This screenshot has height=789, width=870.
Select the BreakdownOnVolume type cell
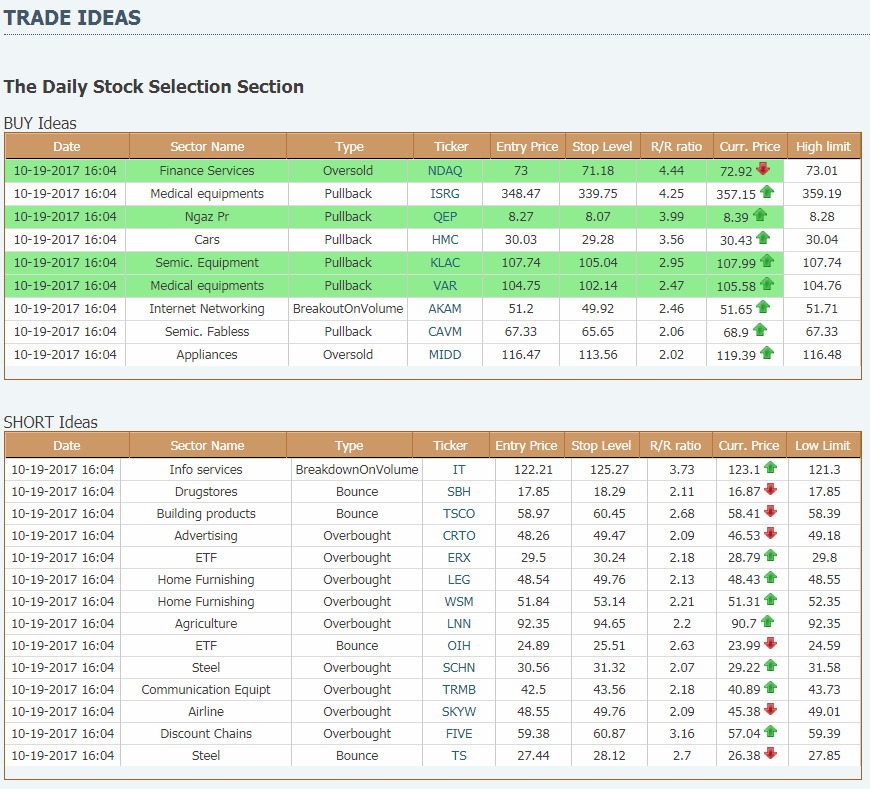point(357,469)
